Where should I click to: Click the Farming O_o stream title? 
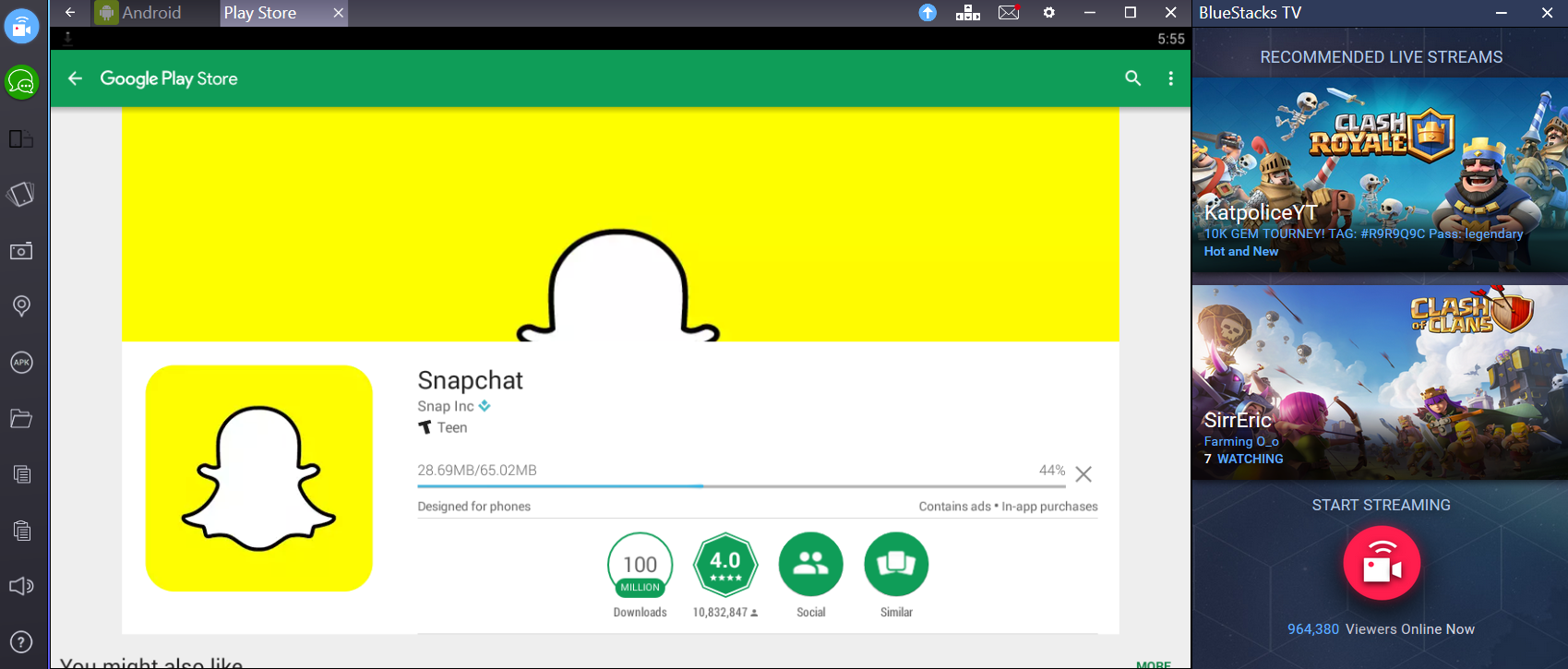click(x=1240, y=441)
